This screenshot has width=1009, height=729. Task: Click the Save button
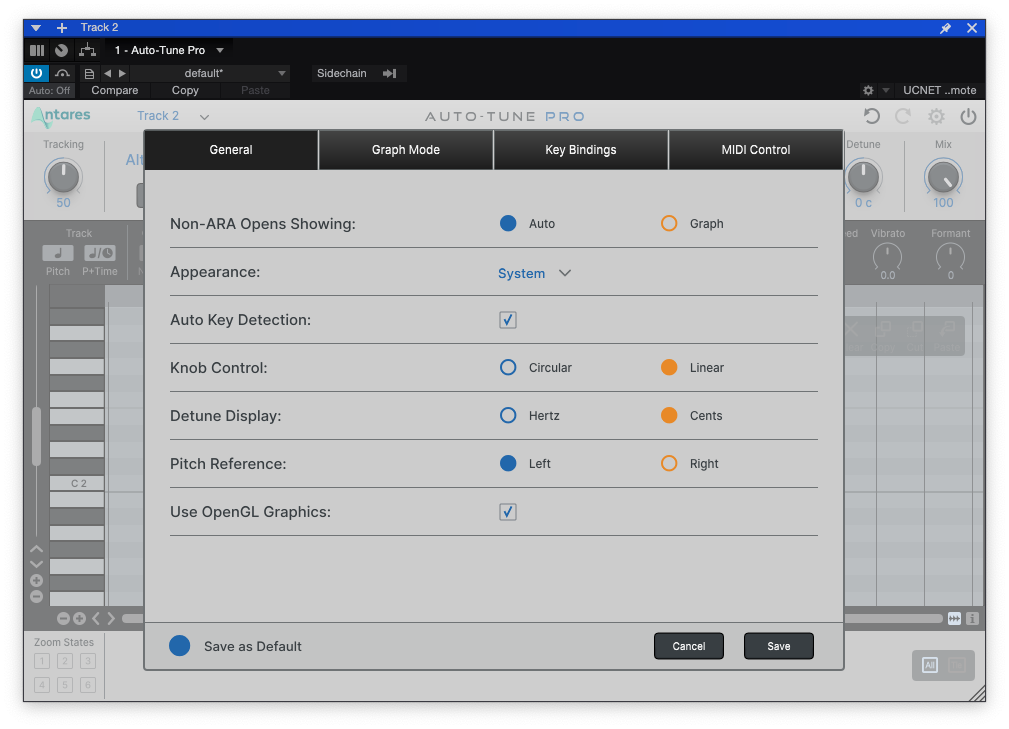click(x=779, y=646)
